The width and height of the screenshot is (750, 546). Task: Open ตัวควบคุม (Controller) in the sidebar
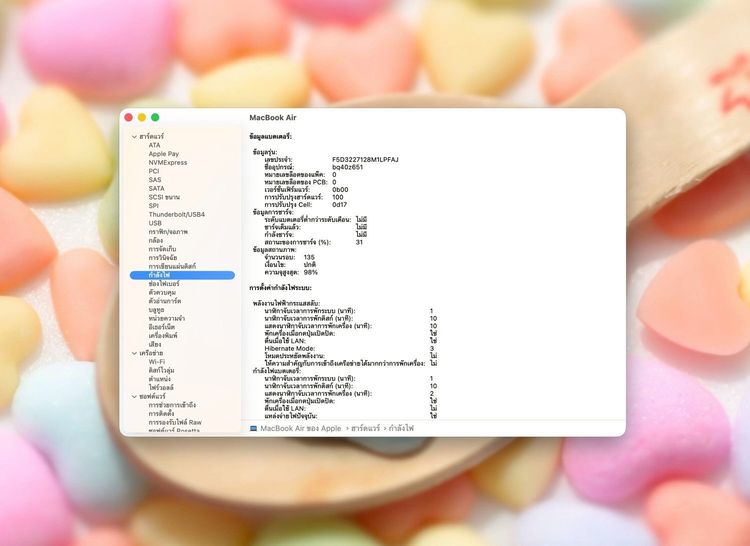(x=162, y=292)
